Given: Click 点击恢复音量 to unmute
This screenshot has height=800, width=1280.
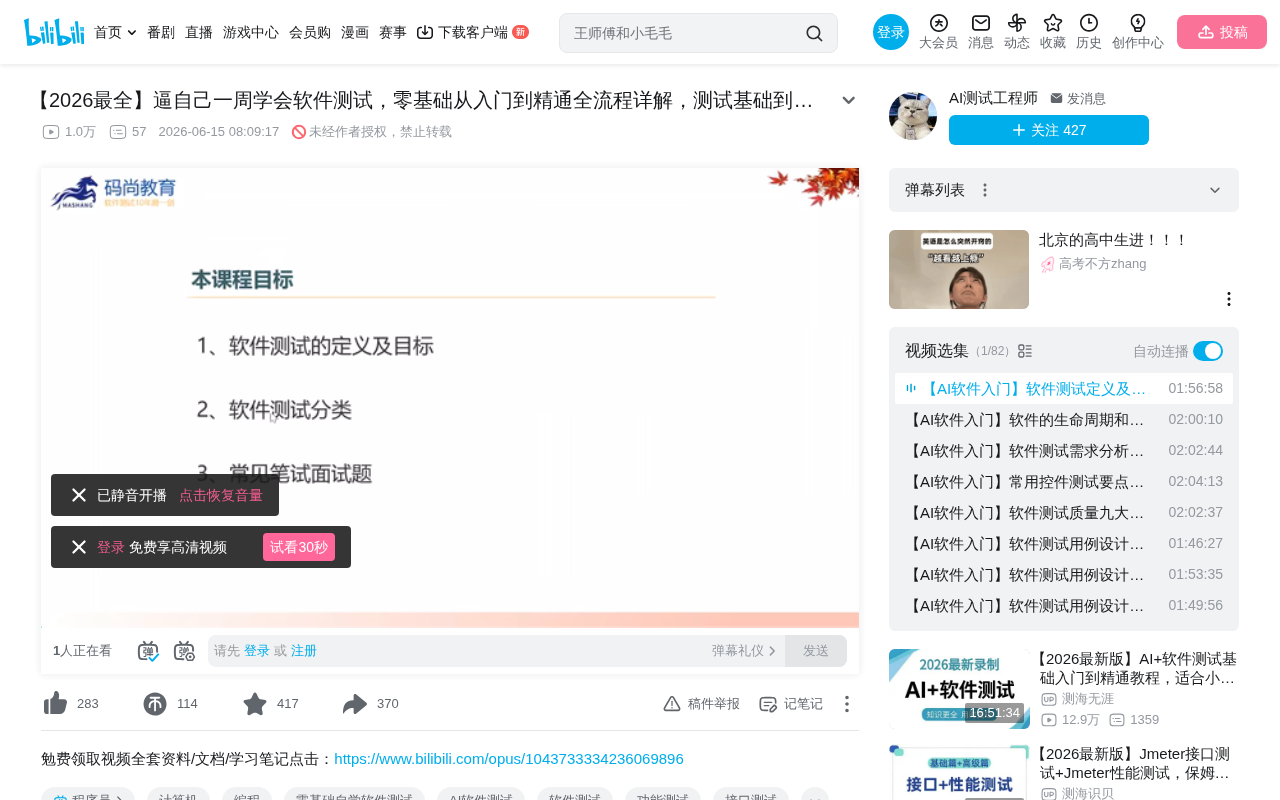Looking at the screenshot, I should tap(221, 495).
